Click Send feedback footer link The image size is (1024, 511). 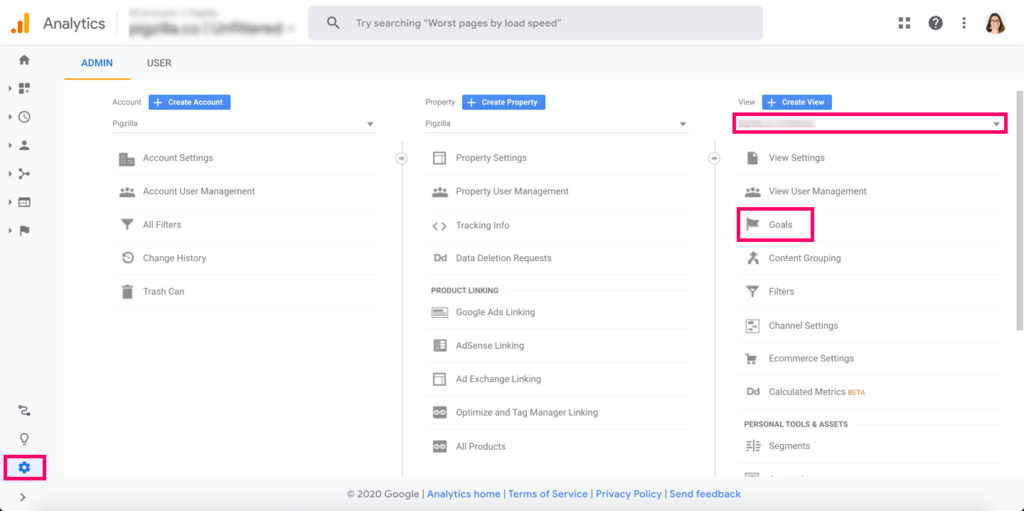705,494
